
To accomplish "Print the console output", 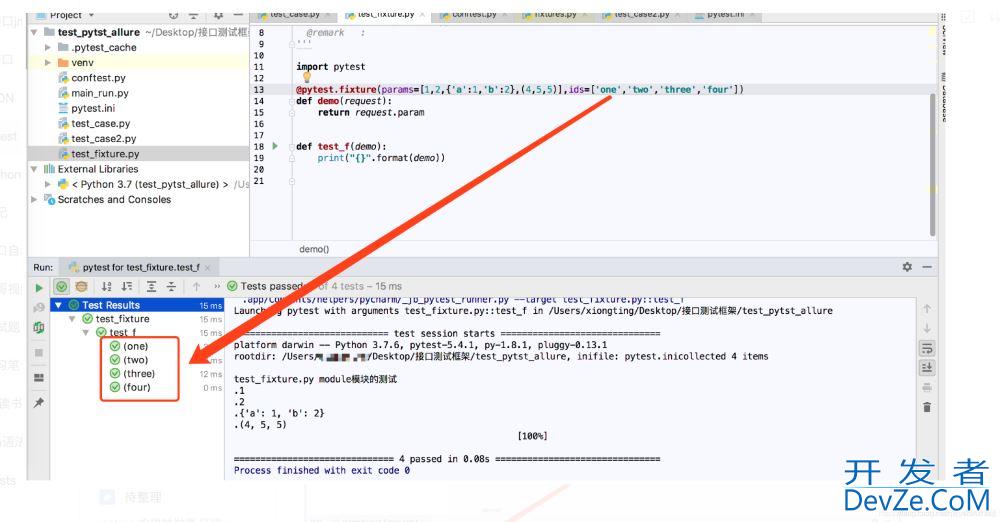I will (x=927, y=387).
